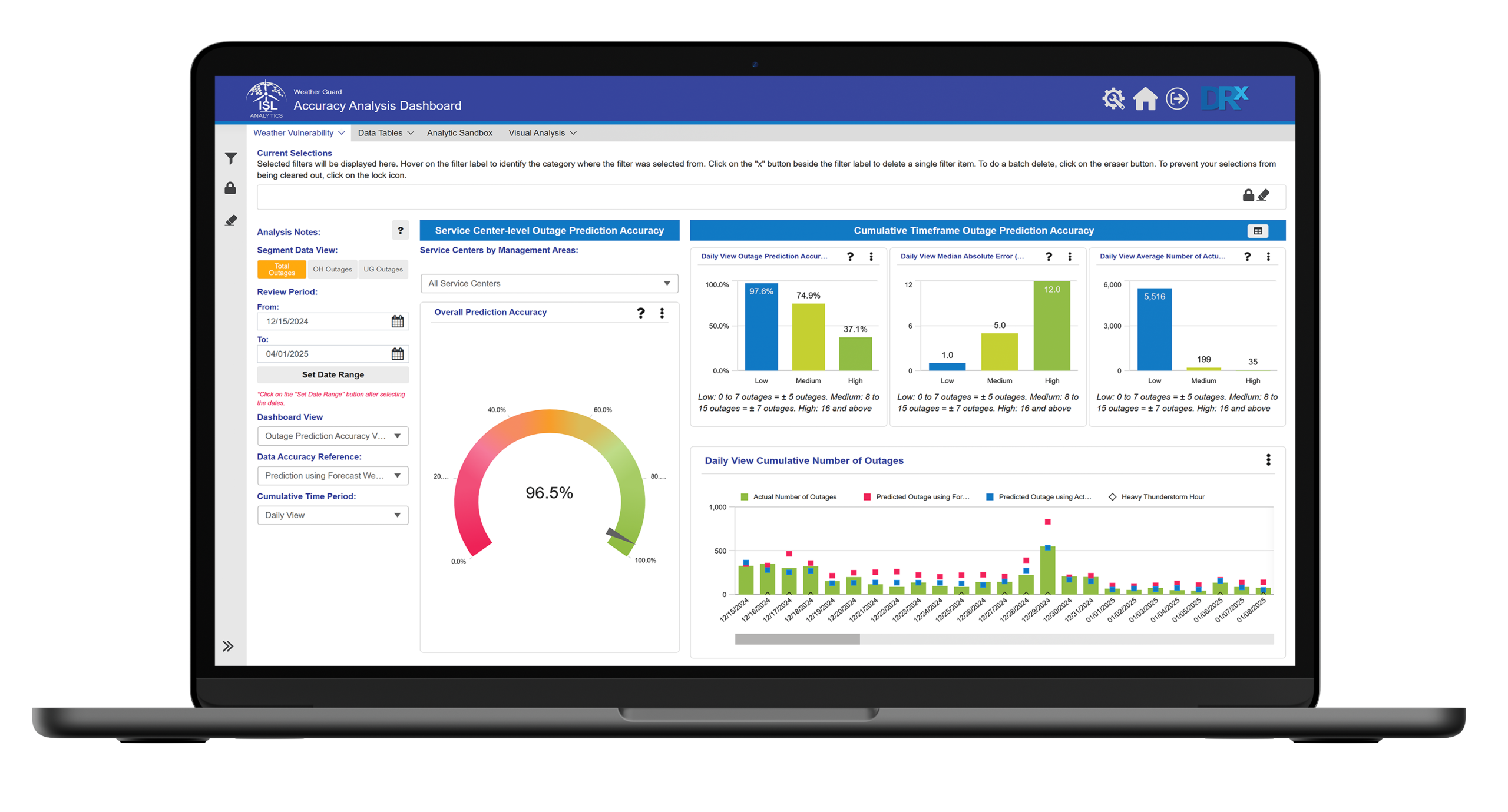Open the settings gear icon in header
Viewport: 1508px width, 812px height.
[x=1113, y=98]
